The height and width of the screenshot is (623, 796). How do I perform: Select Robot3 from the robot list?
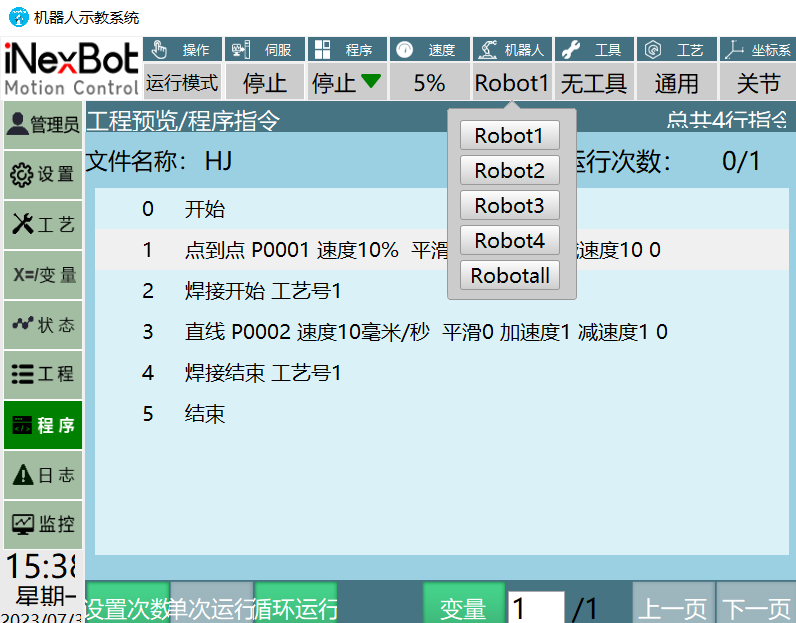click(x=510, y=206)
